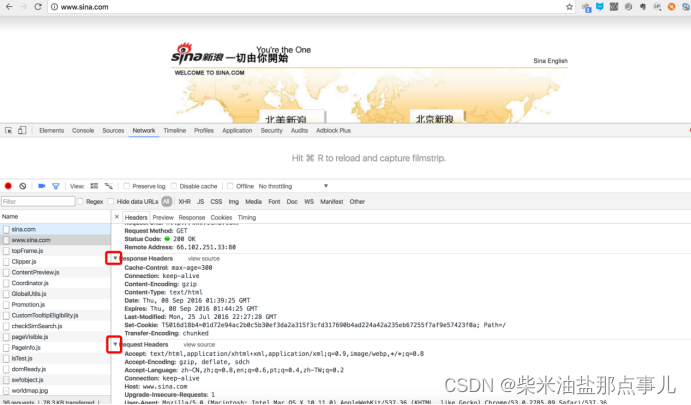The height and width of the screenshot is (405, 691).
Task: Switch to the Response sub-tab
Action: (x=192, y=217)
